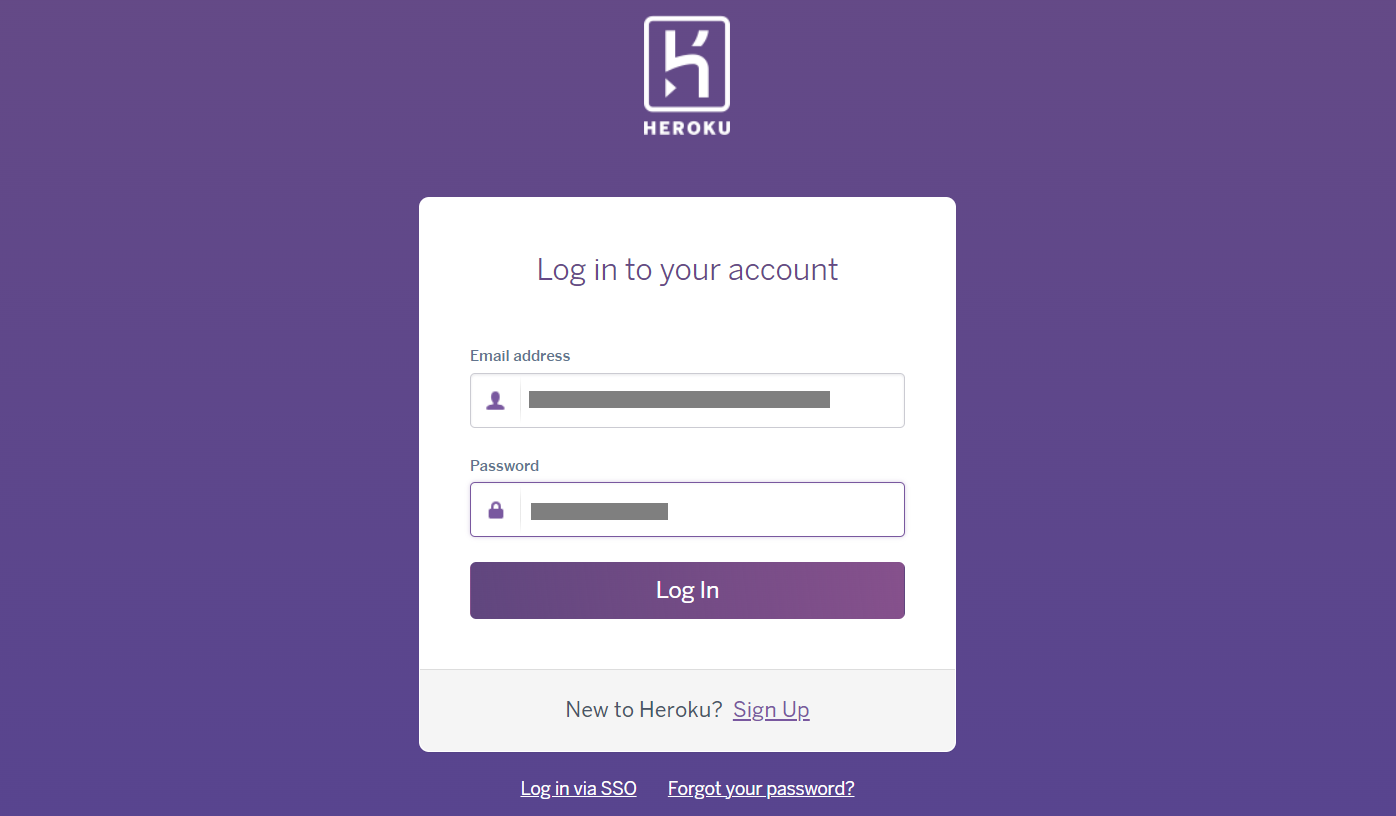The image size is (1396, 816).
Task: Click the Email address field label
Action: (x=520, y=356)
